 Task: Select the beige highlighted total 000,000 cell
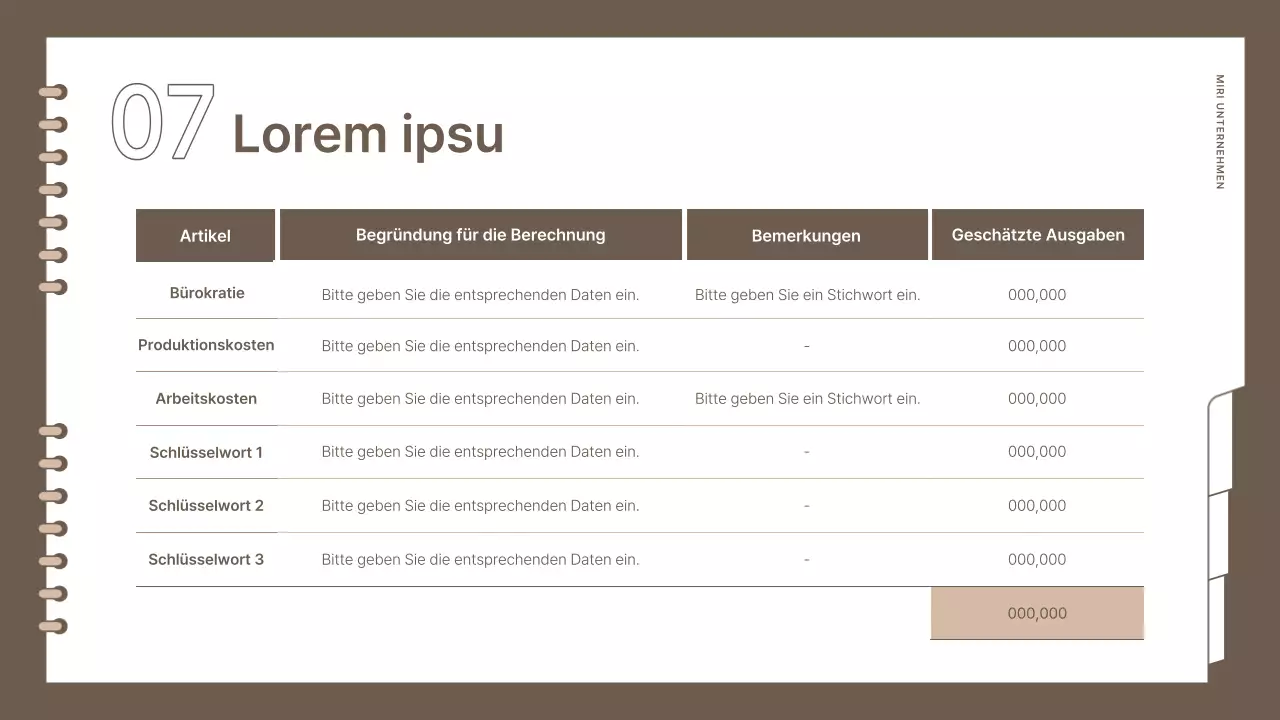point(1037,613)
